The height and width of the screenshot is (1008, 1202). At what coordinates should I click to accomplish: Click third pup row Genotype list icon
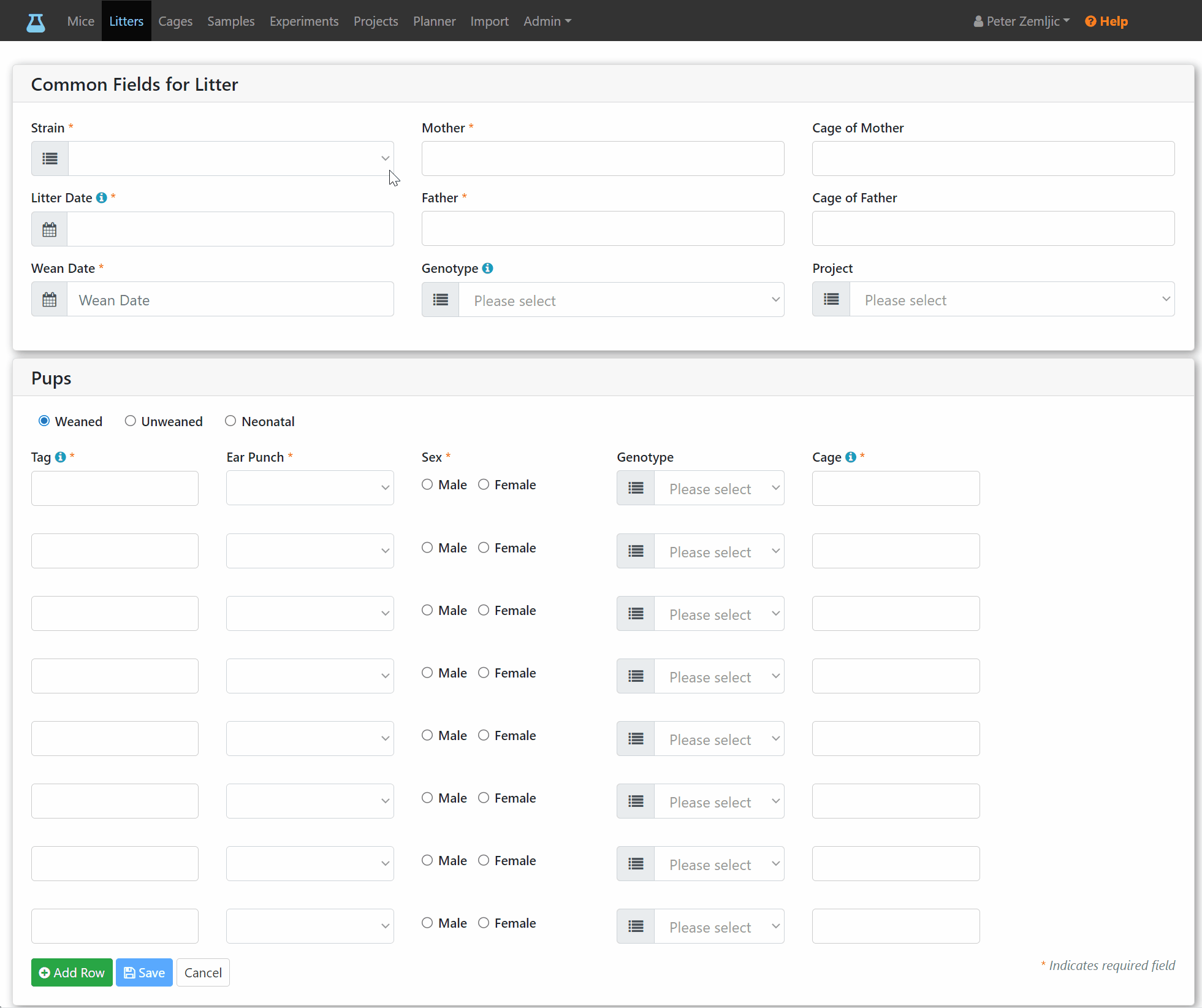(636, 614)
